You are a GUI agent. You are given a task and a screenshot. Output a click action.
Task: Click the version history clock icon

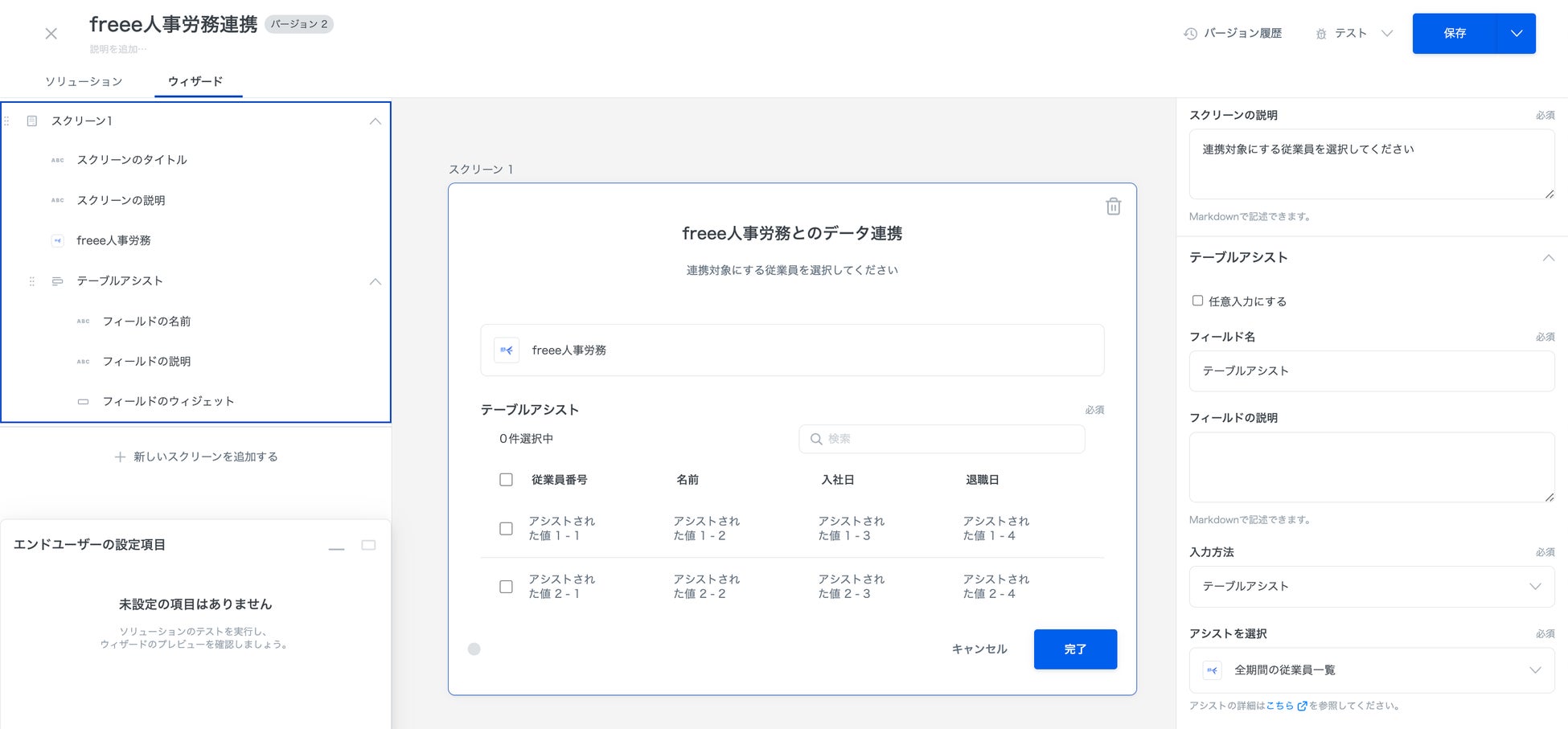pos(1190,34)
